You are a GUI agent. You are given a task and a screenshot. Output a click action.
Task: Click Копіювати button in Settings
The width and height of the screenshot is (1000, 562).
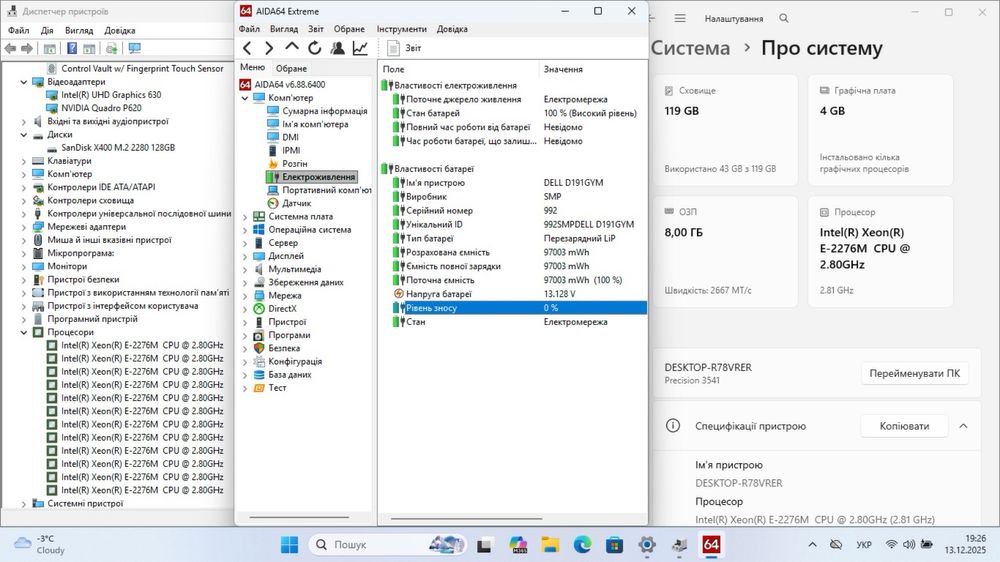(904, 426)
